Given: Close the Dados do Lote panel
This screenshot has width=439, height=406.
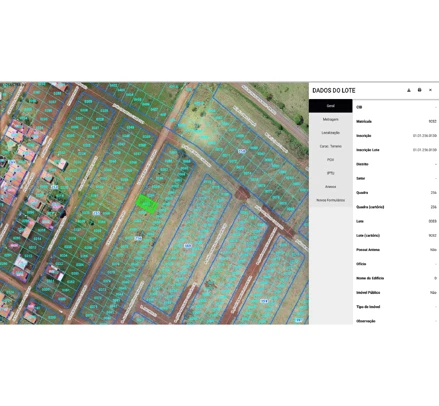Looking at the screenshot, I should (430, 90).
